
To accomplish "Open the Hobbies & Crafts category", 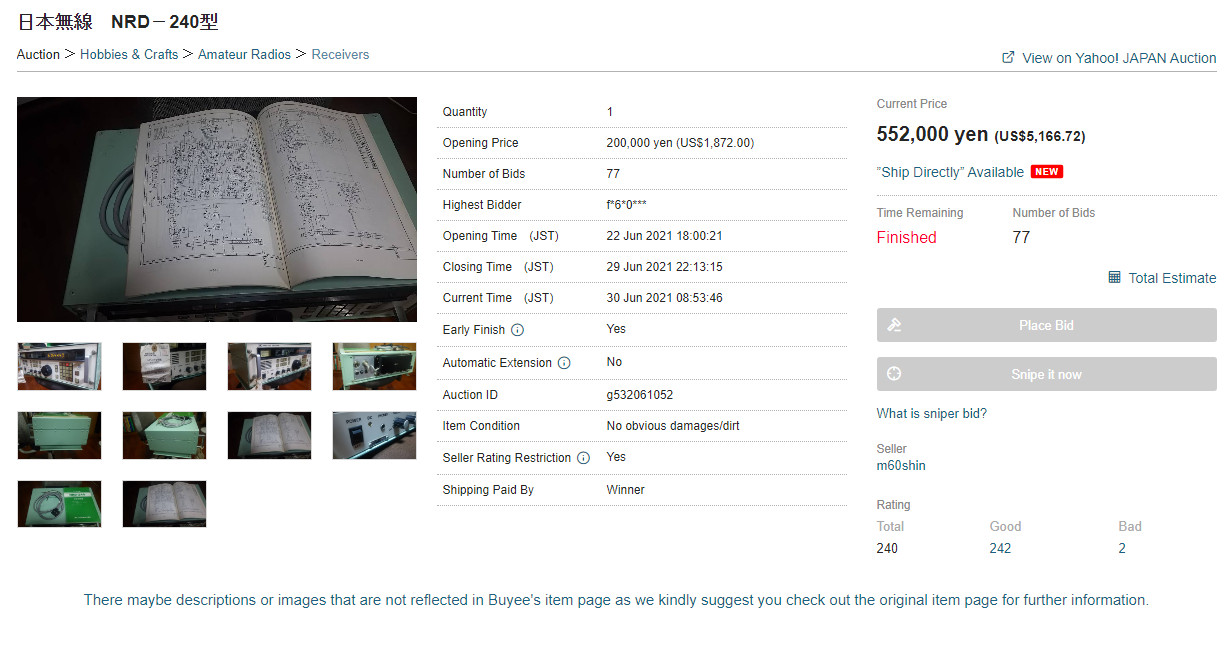I will [x=129, y=54].
